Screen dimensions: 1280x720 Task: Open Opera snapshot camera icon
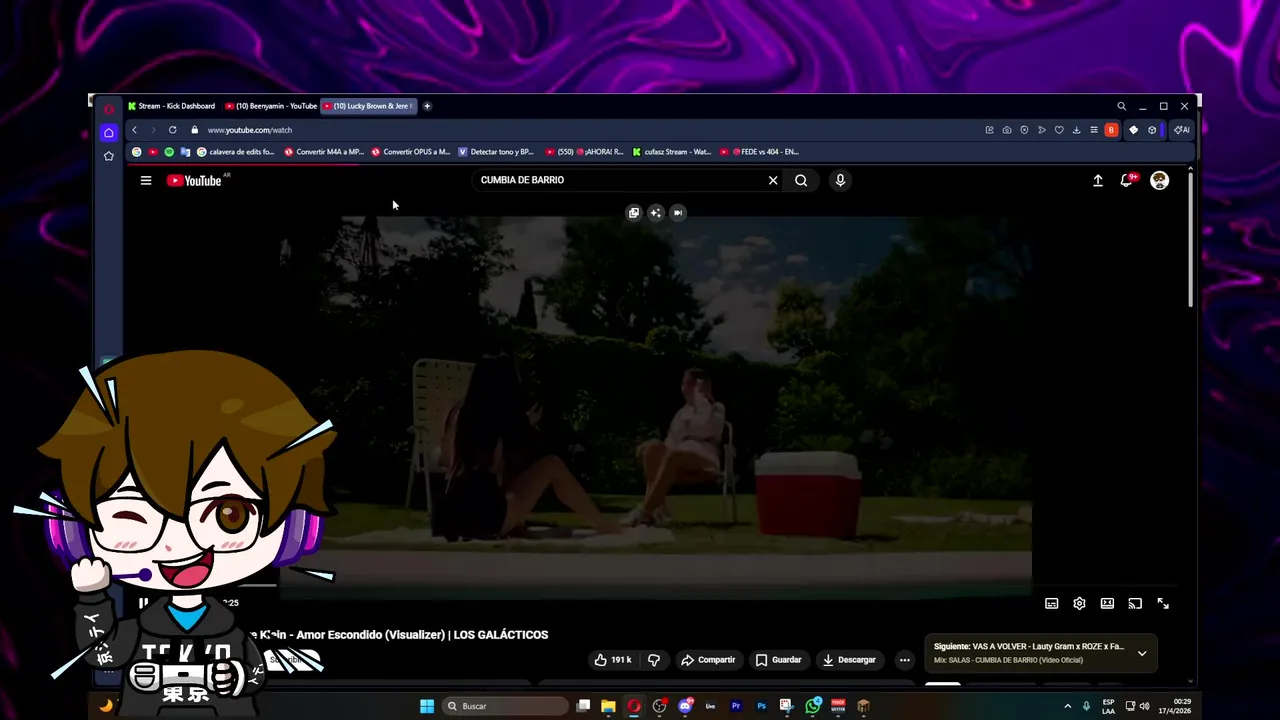[1007, 130]
